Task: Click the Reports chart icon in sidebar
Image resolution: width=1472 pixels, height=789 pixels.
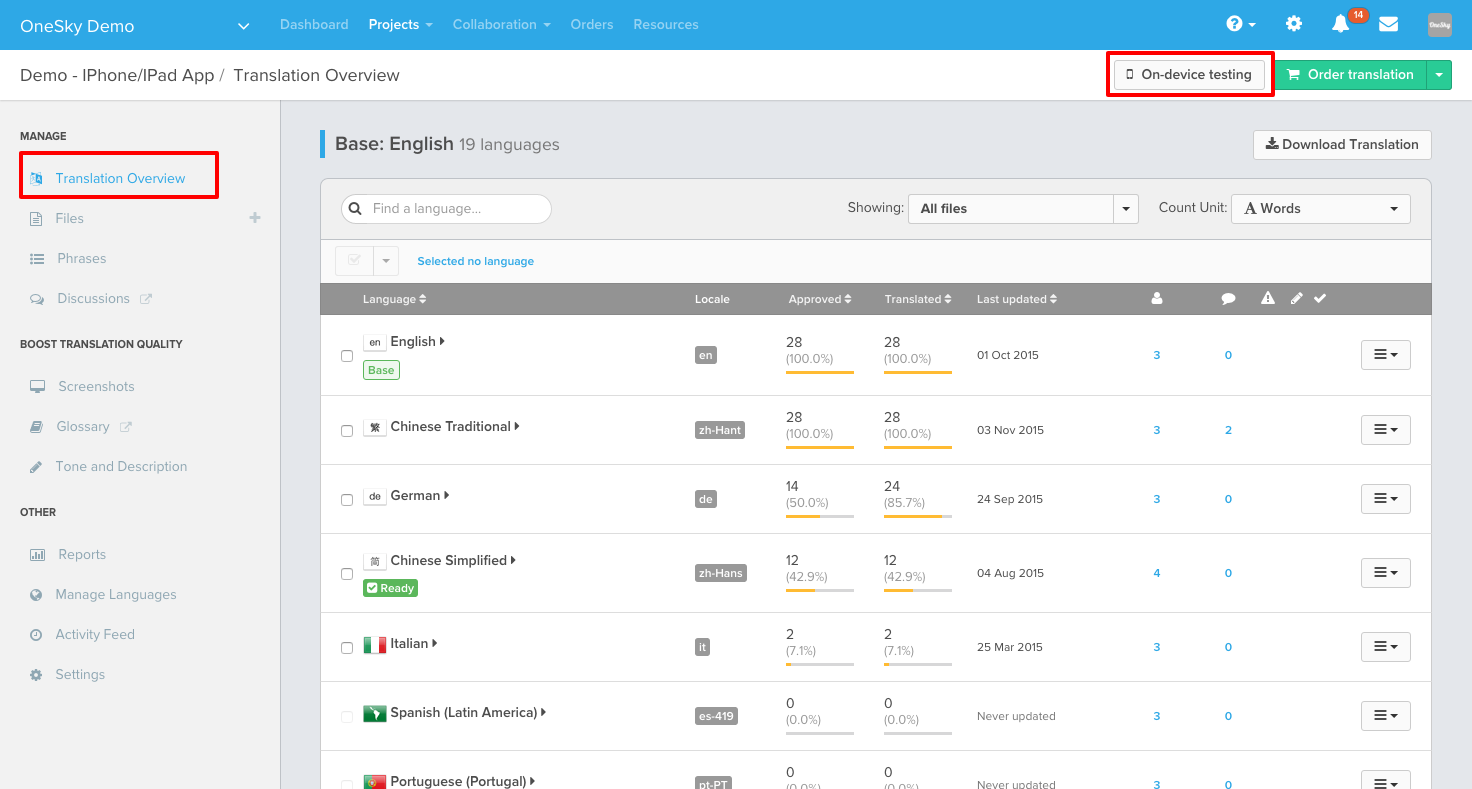Action: tap(37, 554)
